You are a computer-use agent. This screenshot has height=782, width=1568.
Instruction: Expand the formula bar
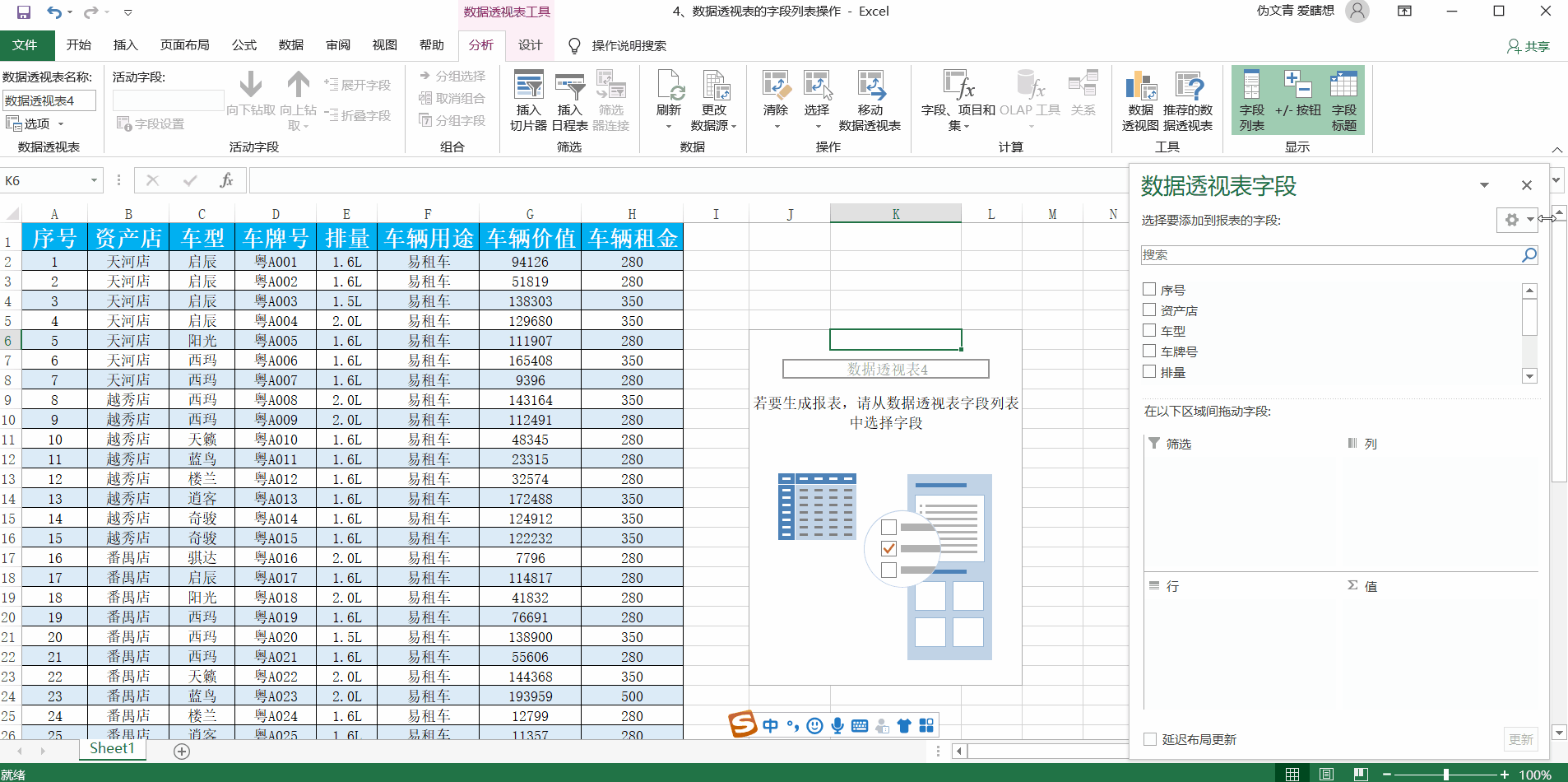(1556, 179)
